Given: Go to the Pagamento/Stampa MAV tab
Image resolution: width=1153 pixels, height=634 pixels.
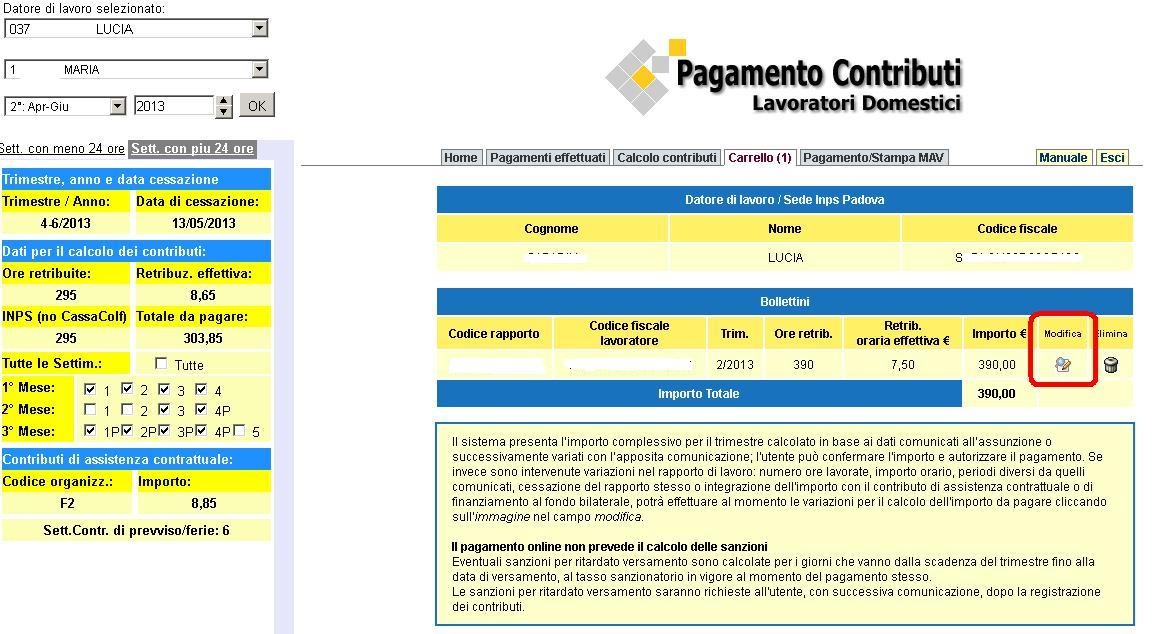Looking at the screenshot, I should (873, 157).
